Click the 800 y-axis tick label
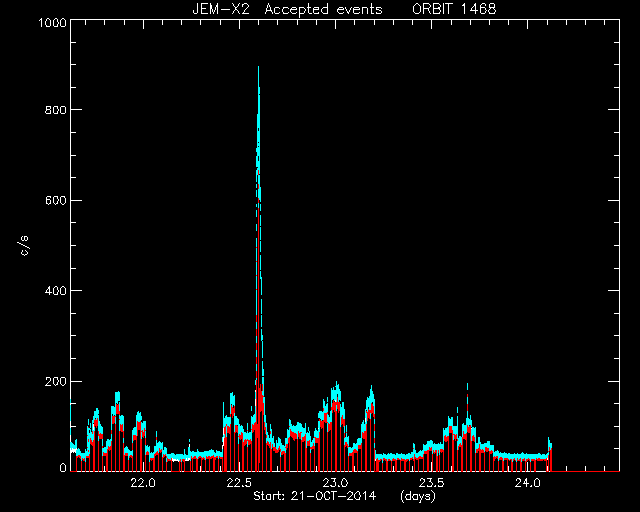This screenshot has height=512, width=640. [x=55, y=109]
